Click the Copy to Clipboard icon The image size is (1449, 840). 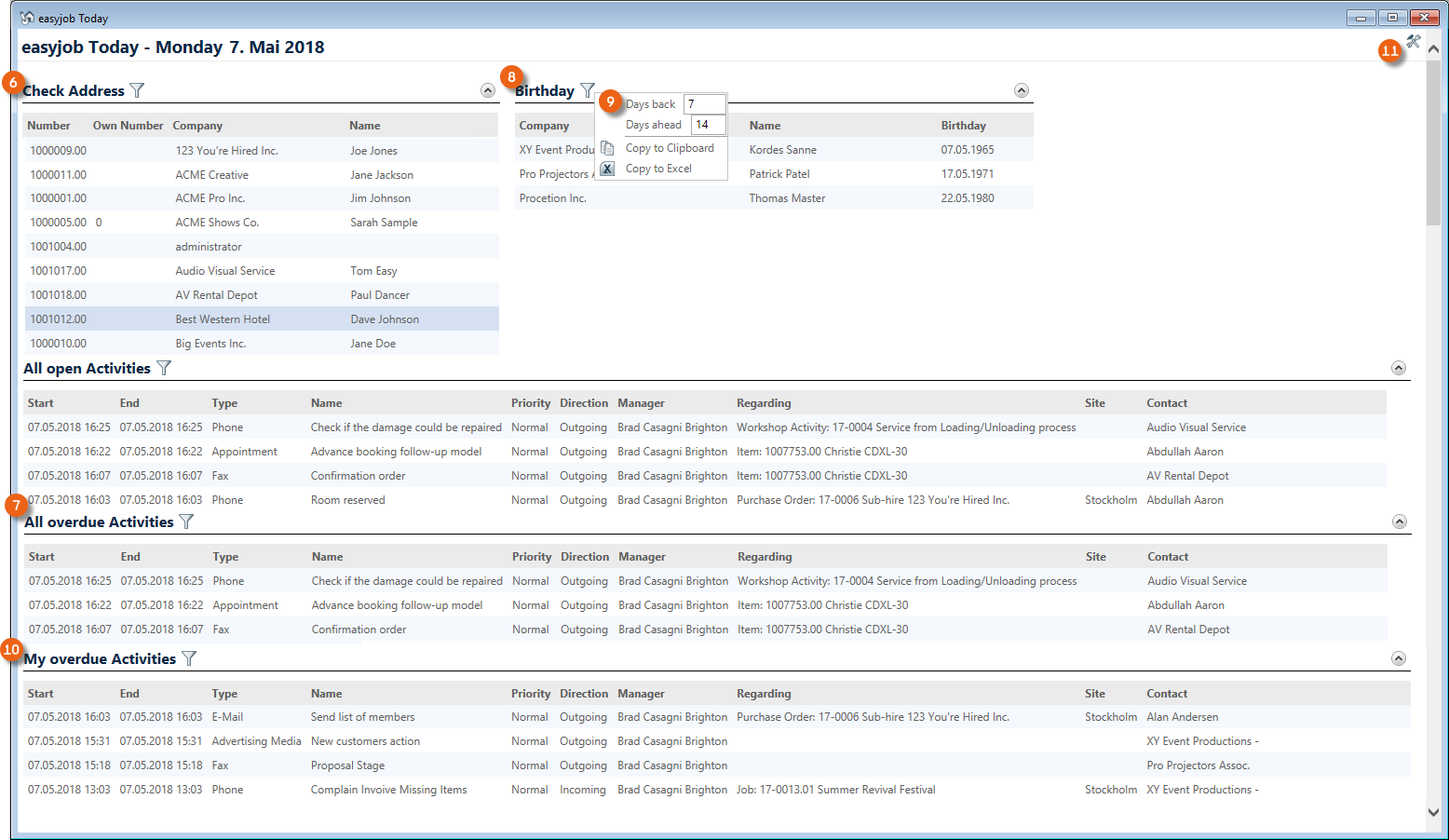tap(607, 148)
